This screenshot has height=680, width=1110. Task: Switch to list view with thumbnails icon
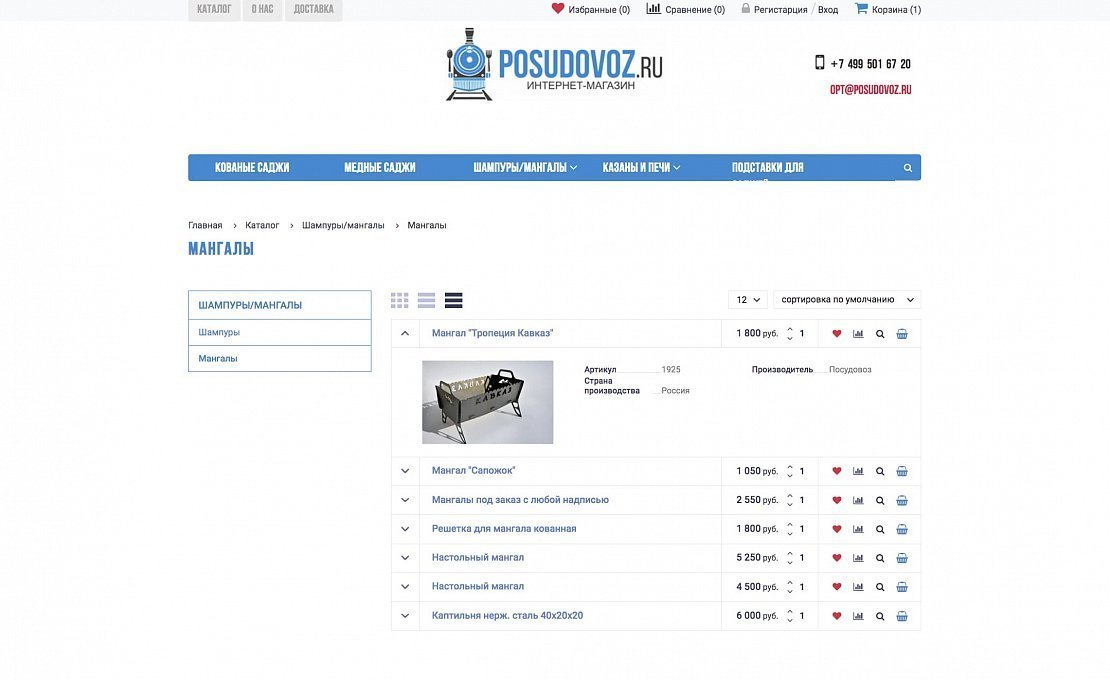click(427, 300)
